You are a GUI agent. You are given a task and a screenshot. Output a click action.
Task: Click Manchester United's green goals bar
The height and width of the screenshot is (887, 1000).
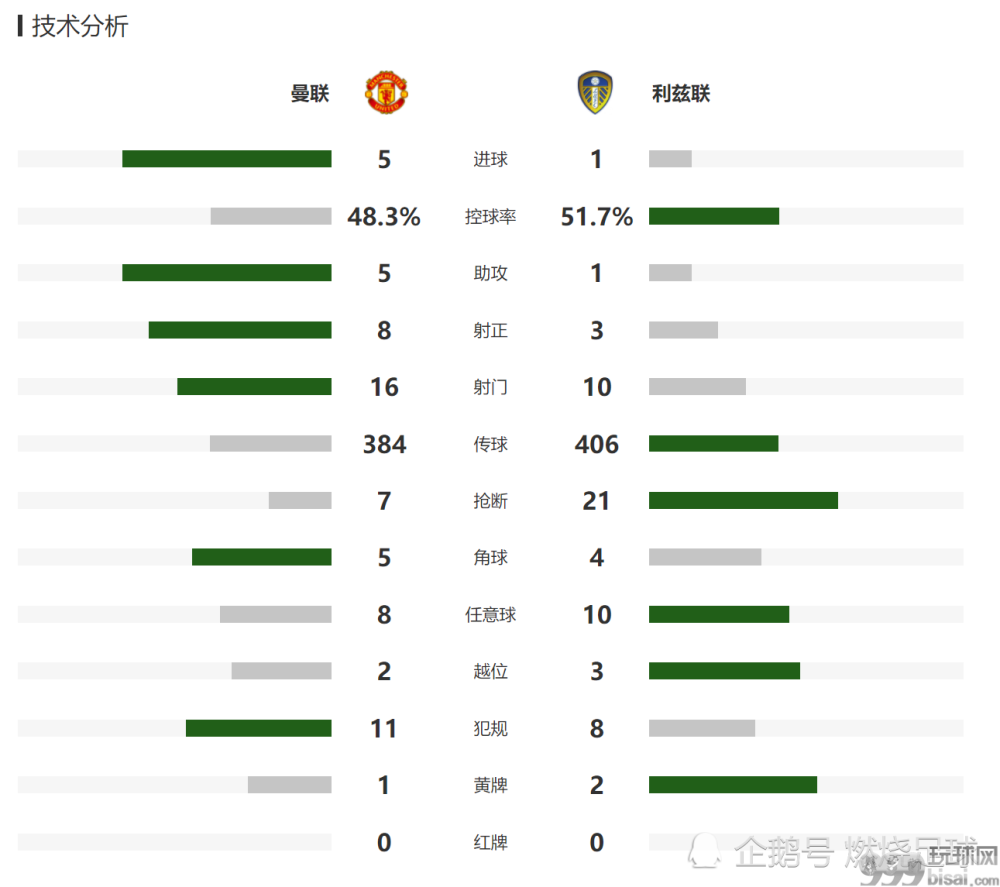click(226, 159)
